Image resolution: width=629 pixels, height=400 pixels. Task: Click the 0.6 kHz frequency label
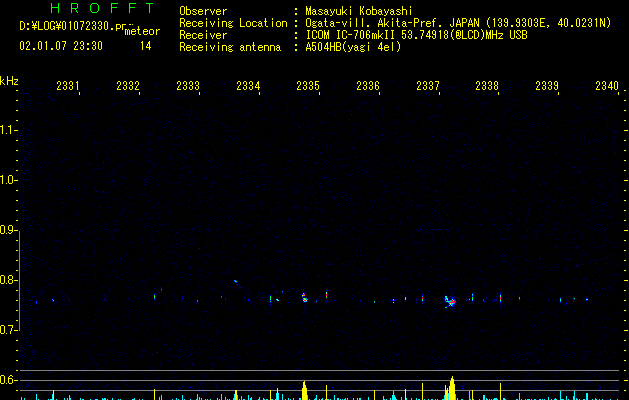pos(9,380)
